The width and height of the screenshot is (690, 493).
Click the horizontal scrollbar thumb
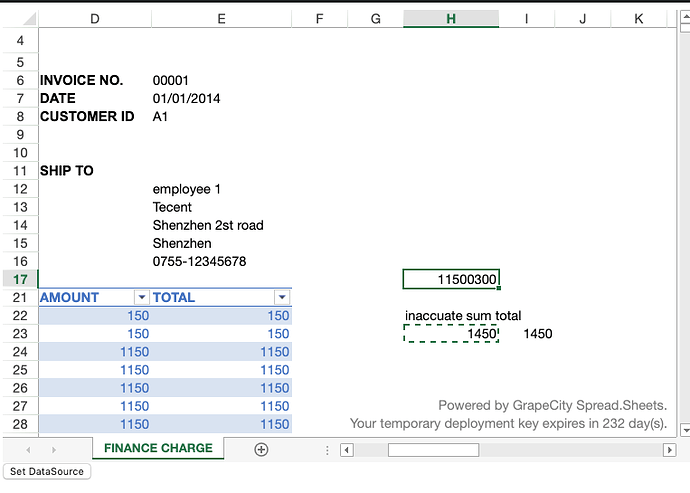click(x=432, y=450)
